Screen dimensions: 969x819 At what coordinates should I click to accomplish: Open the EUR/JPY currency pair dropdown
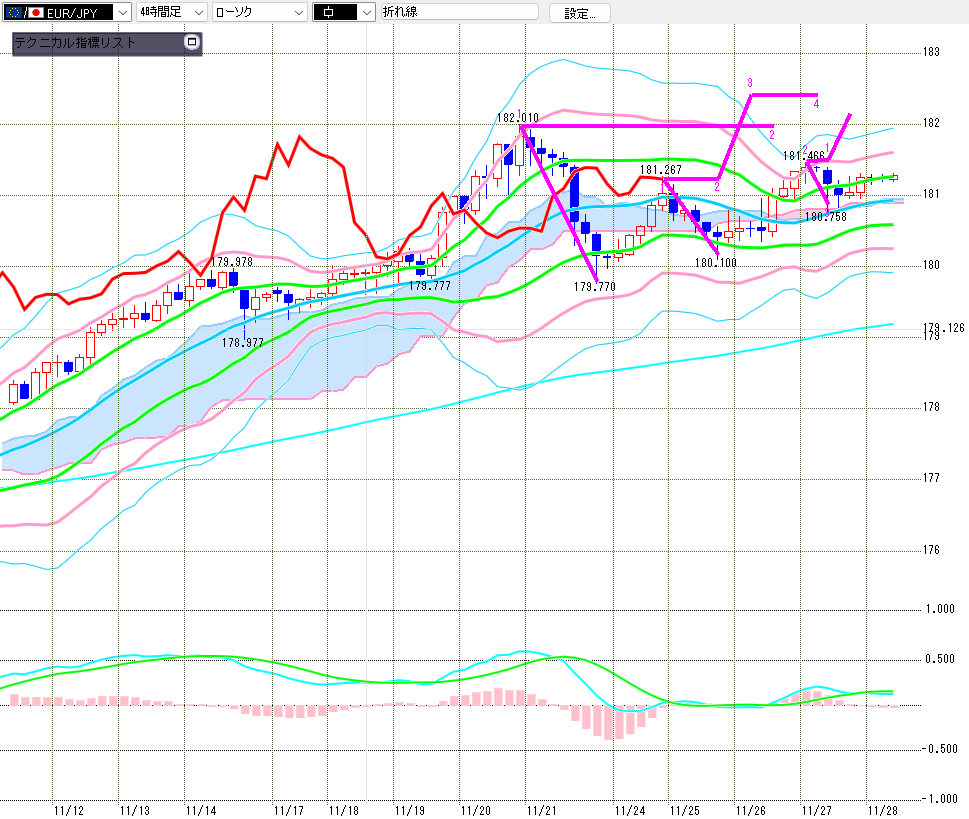click(122, 12)
